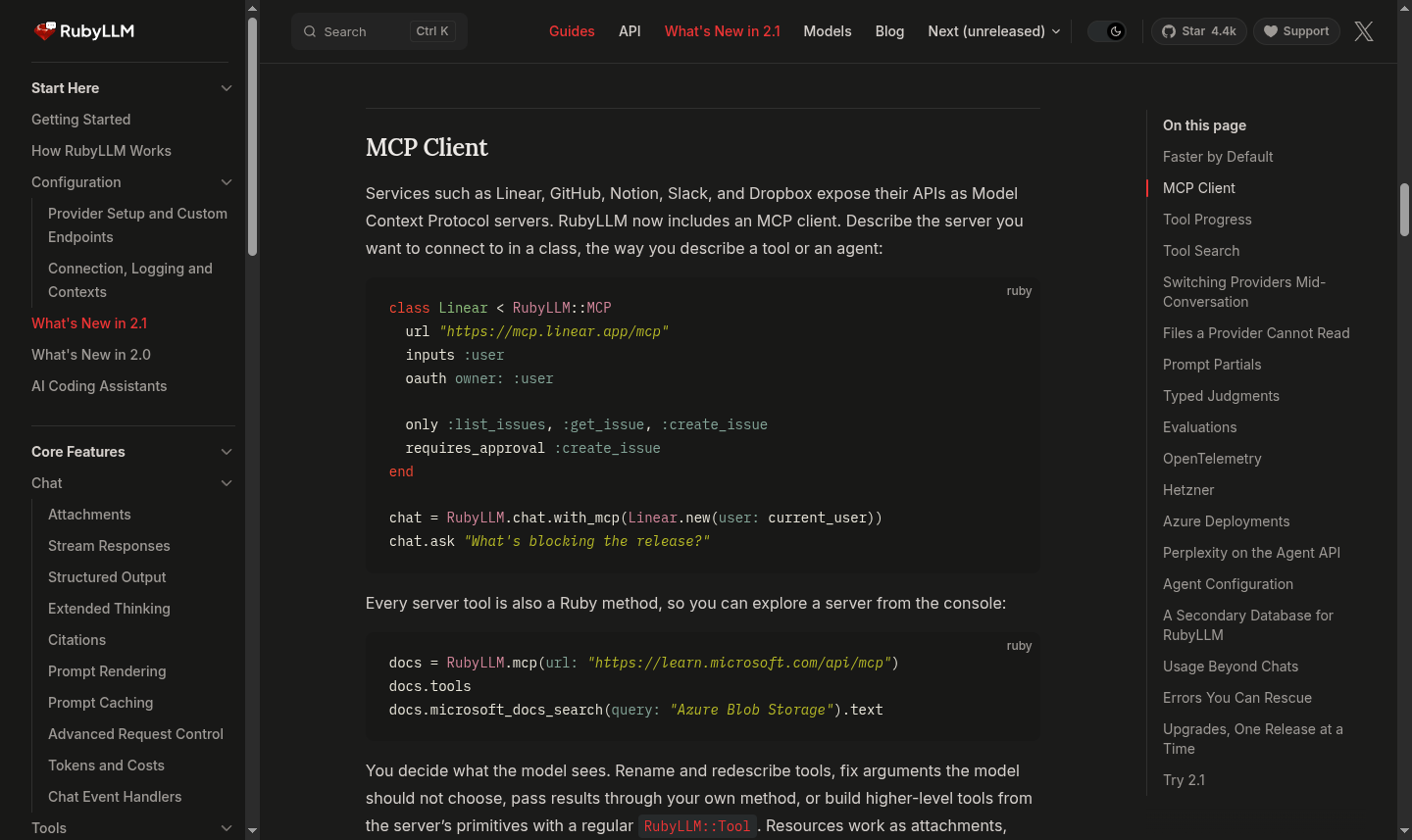Open How RubyLLM Works page
The height and width of the screenshot is (840, 1412).
(101, 151)
